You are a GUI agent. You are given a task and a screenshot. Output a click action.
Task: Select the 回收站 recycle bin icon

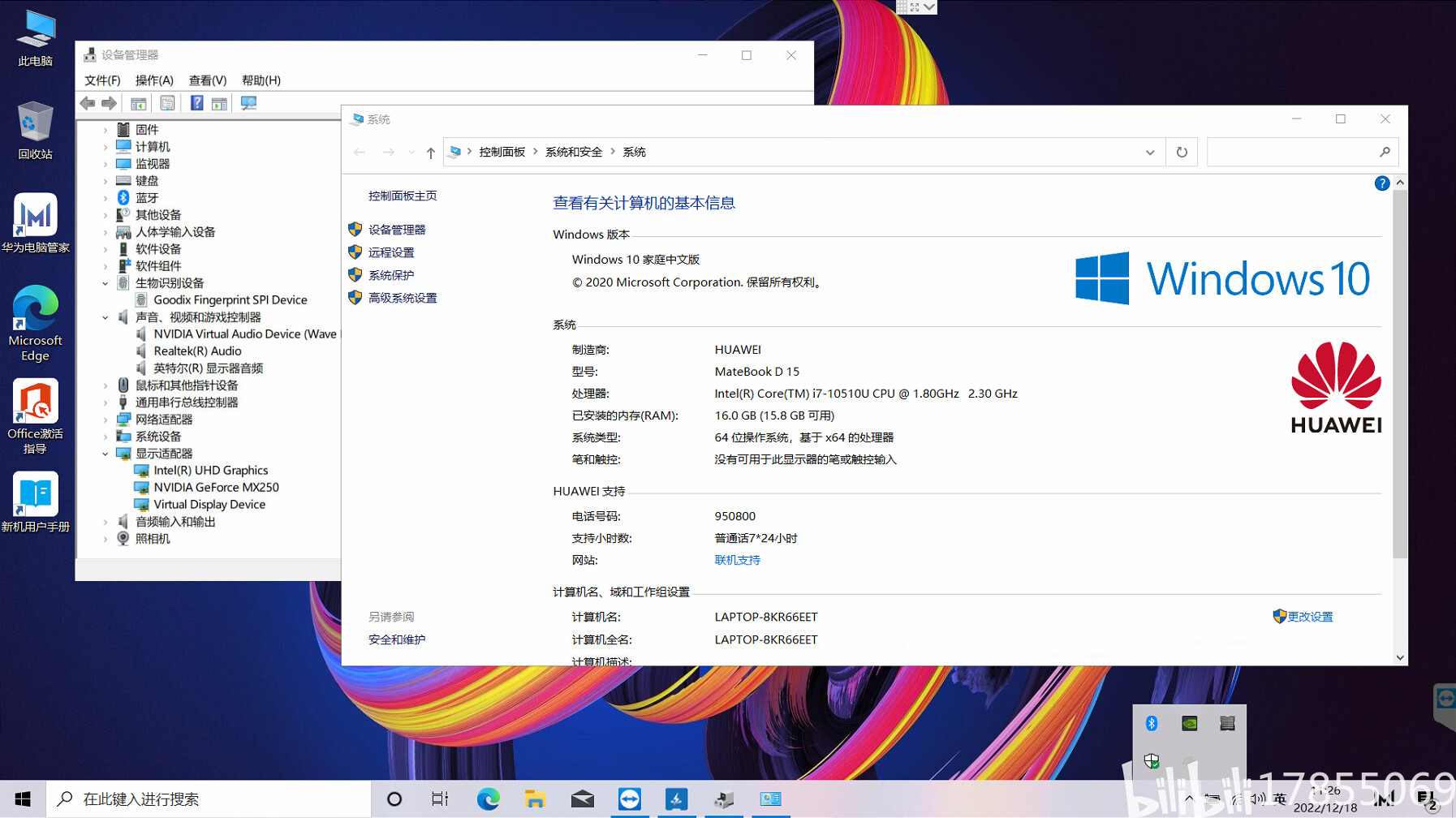35,130
